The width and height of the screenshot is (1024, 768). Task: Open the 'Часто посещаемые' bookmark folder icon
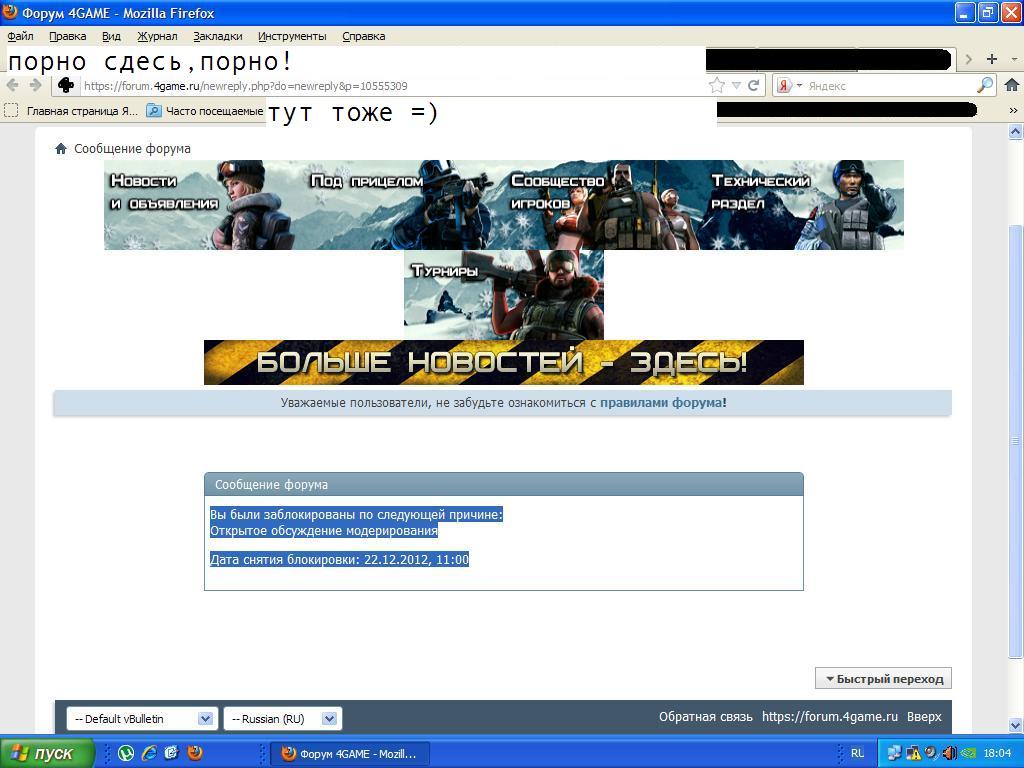point(153,111)
